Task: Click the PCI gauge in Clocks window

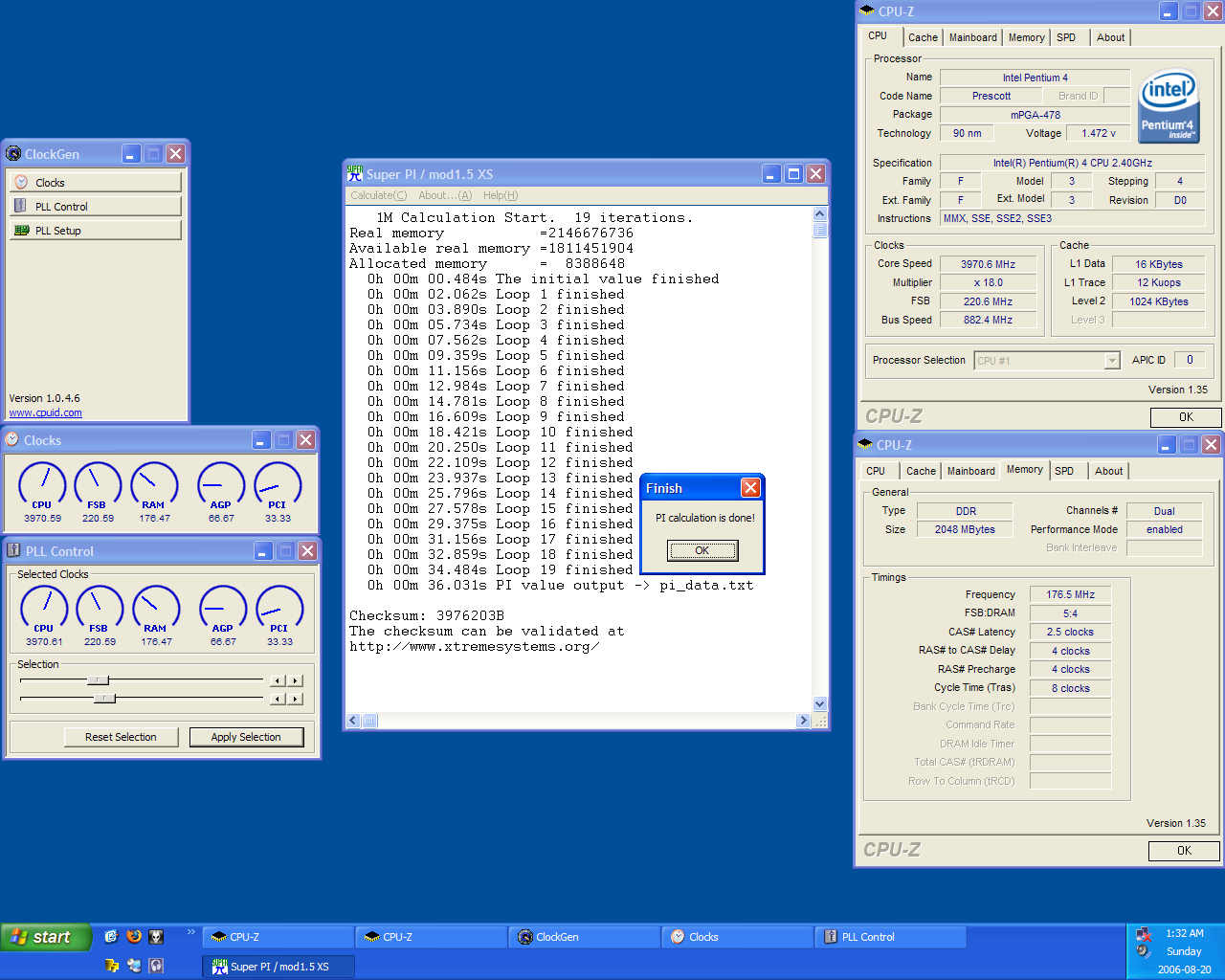Action: (278, 485)
